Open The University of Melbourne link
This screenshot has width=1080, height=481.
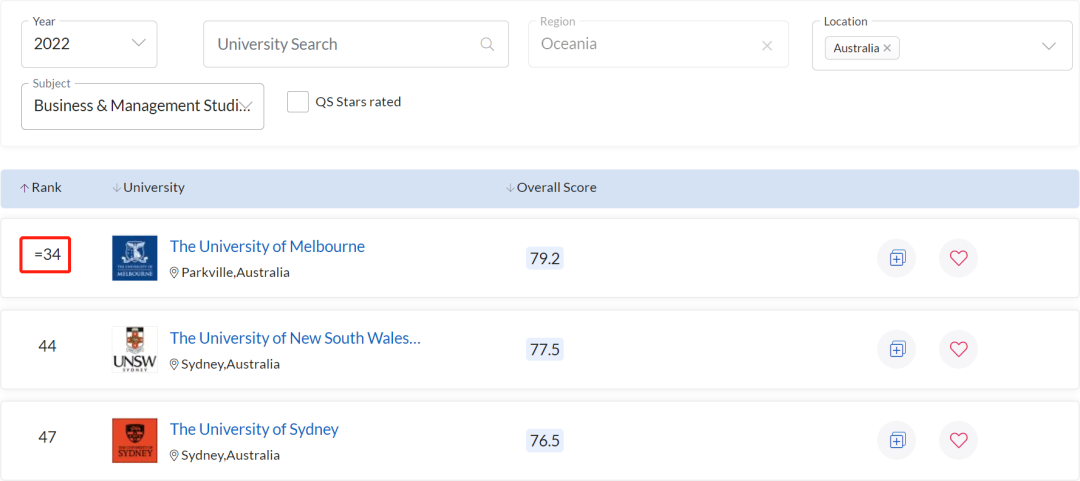[x=267, y=246]
